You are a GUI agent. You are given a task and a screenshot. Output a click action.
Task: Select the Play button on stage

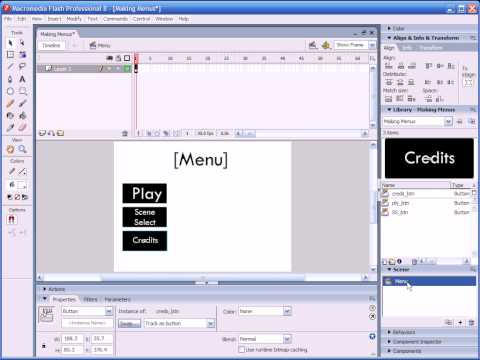pyautogui.click(x=145, y=193)
